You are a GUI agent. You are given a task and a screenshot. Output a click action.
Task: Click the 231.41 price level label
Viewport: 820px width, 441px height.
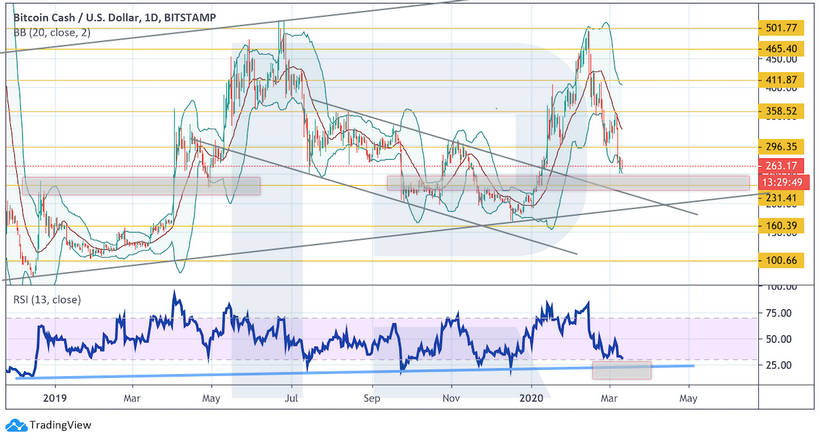coord(781,199)
